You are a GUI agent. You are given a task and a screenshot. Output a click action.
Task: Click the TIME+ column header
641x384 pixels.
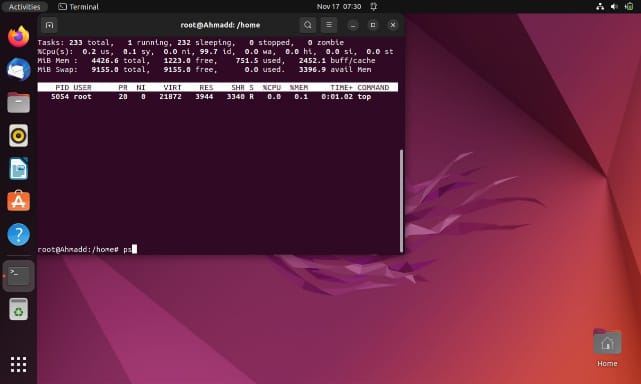[341, 88]
